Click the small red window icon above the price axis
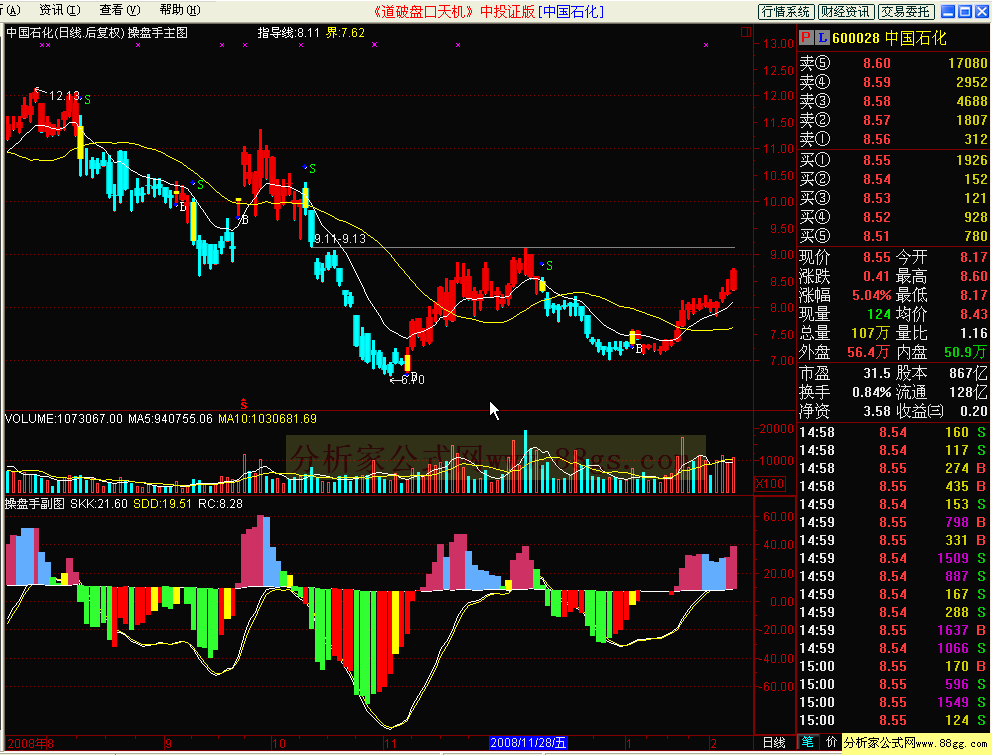The width and height of the screenshot is (992, 755). coord(746,32)
